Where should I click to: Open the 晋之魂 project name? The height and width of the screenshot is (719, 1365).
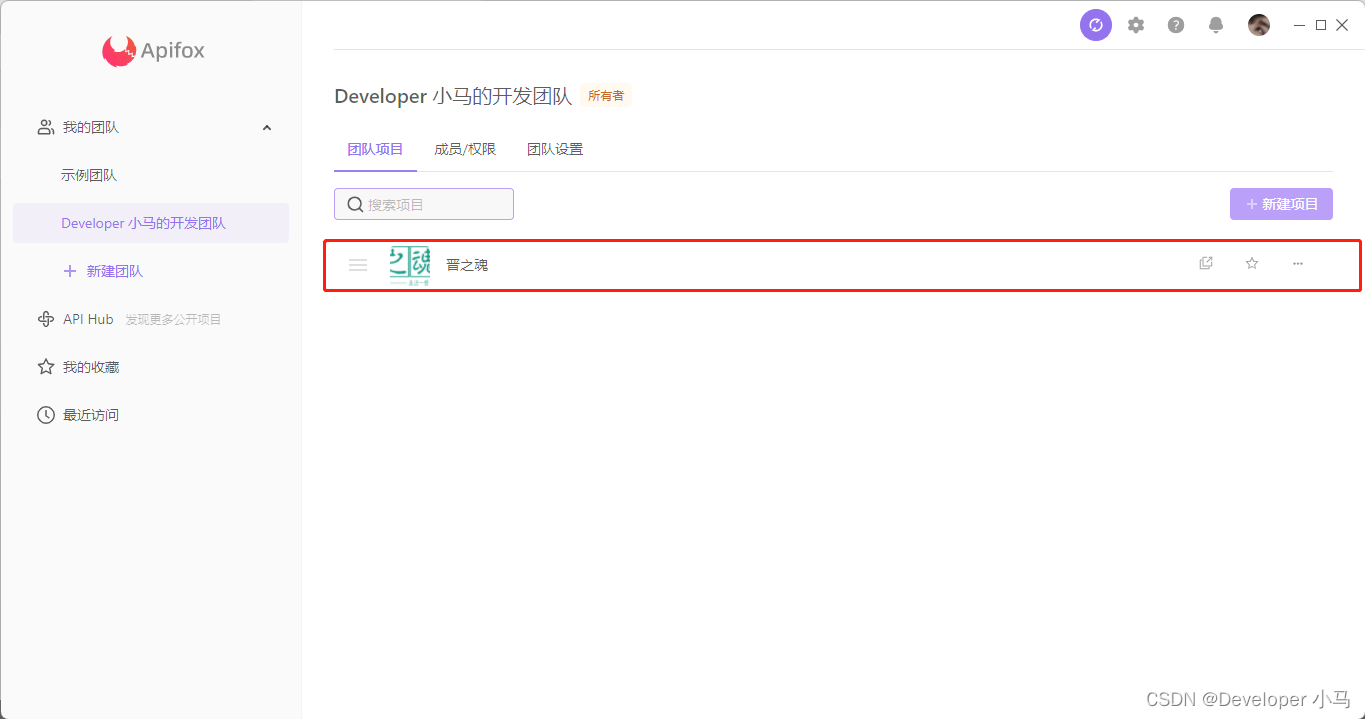point(467,265)
